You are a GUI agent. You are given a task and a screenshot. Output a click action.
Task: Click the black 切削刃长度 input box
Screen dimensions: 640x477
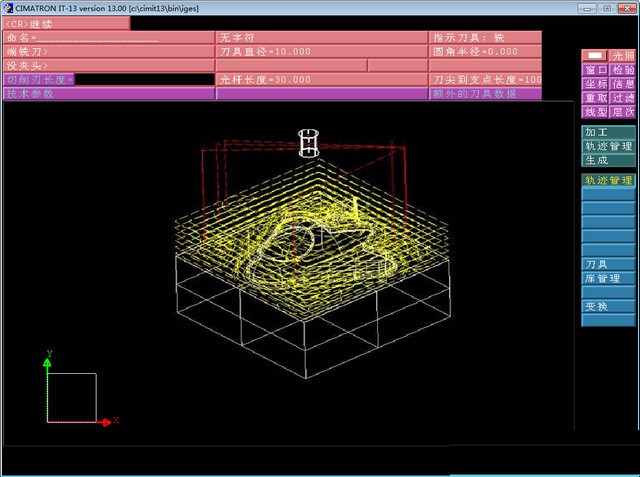coord(145,79)
